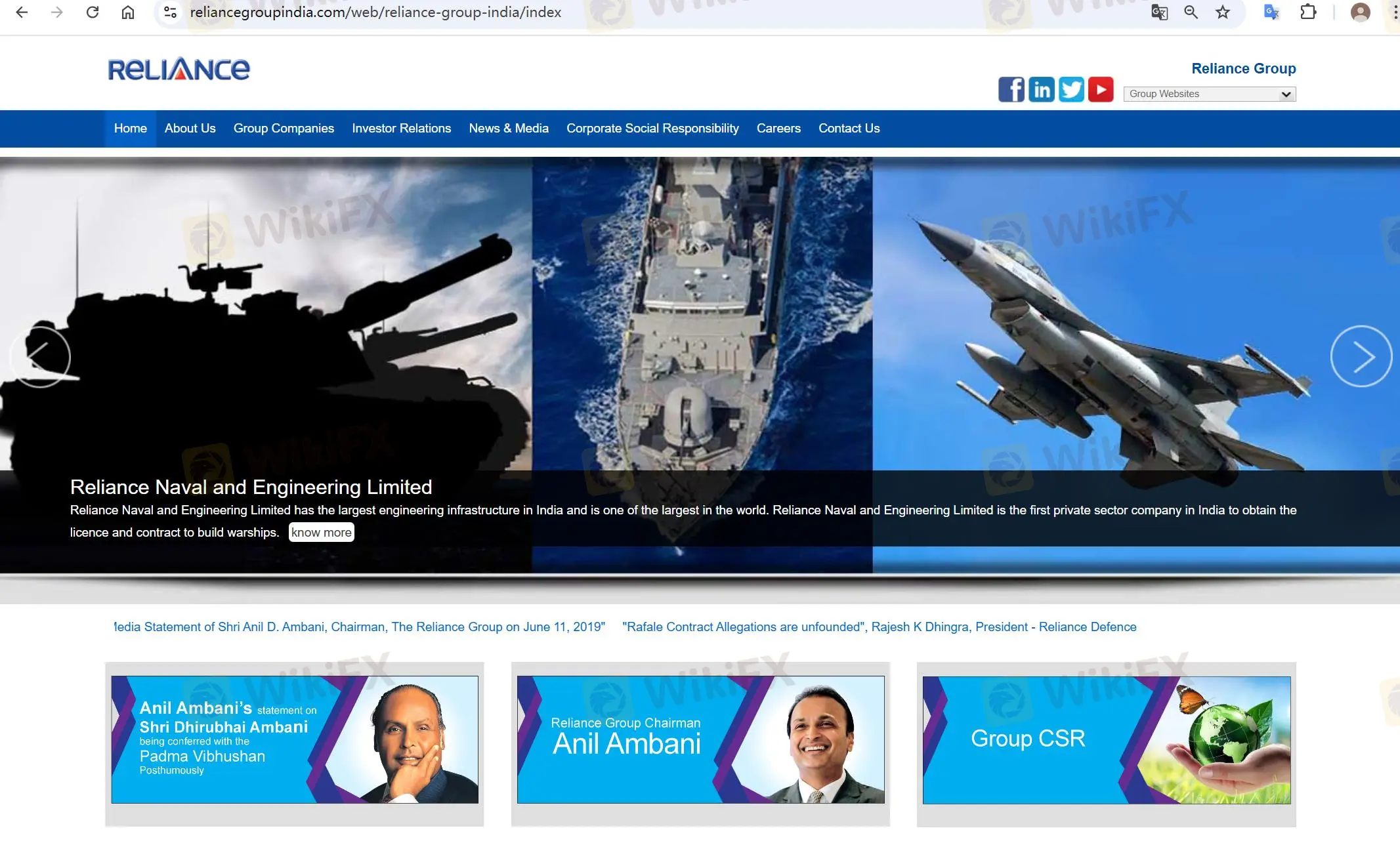The width and height of the screenshot is (1400, 845).
Task: Open the Rafale Contract Allegations news link
Action: pyautogui.click(x=879, y=627)
